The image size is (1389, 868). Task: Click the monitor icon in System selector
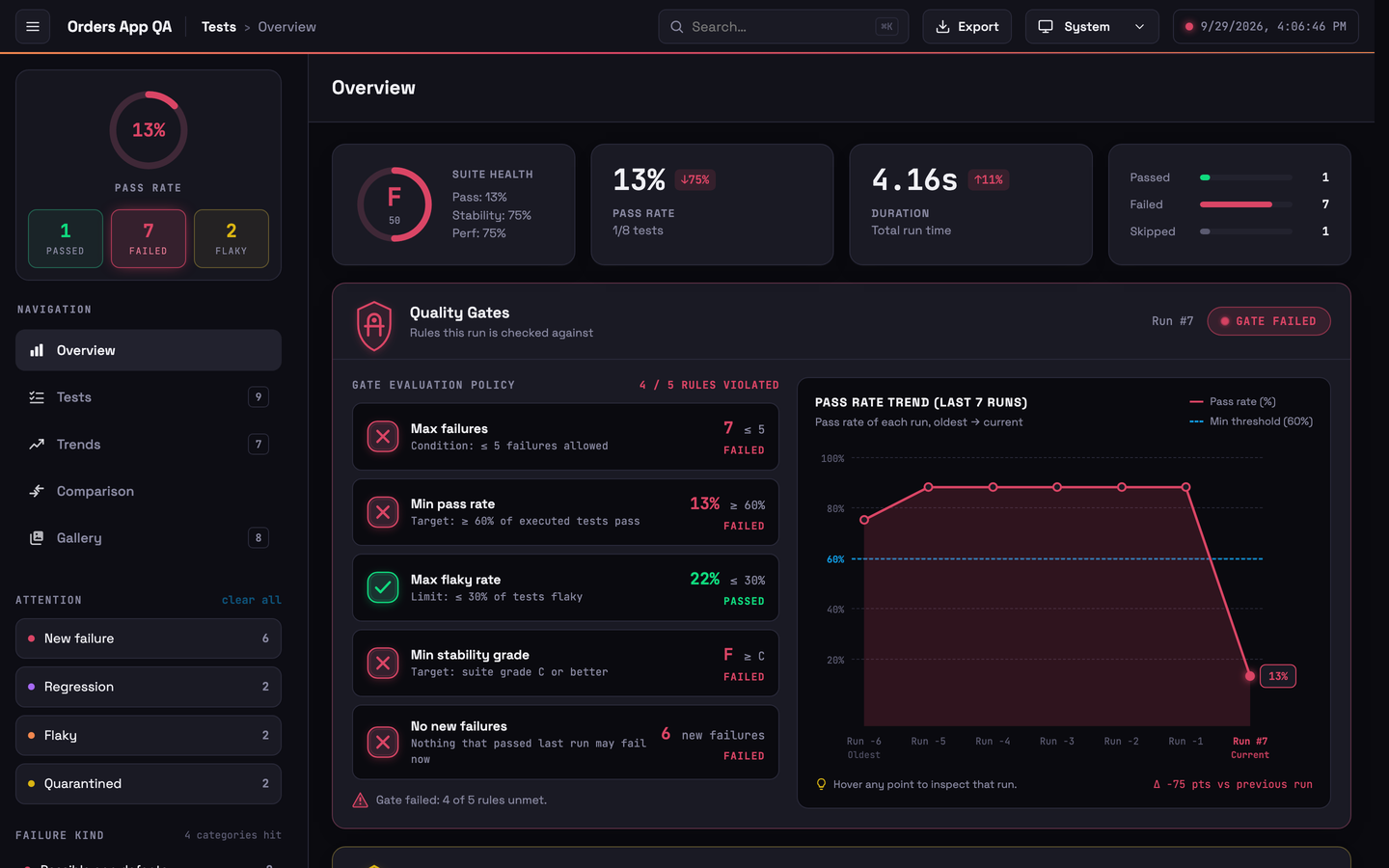tap(1046, 27)
